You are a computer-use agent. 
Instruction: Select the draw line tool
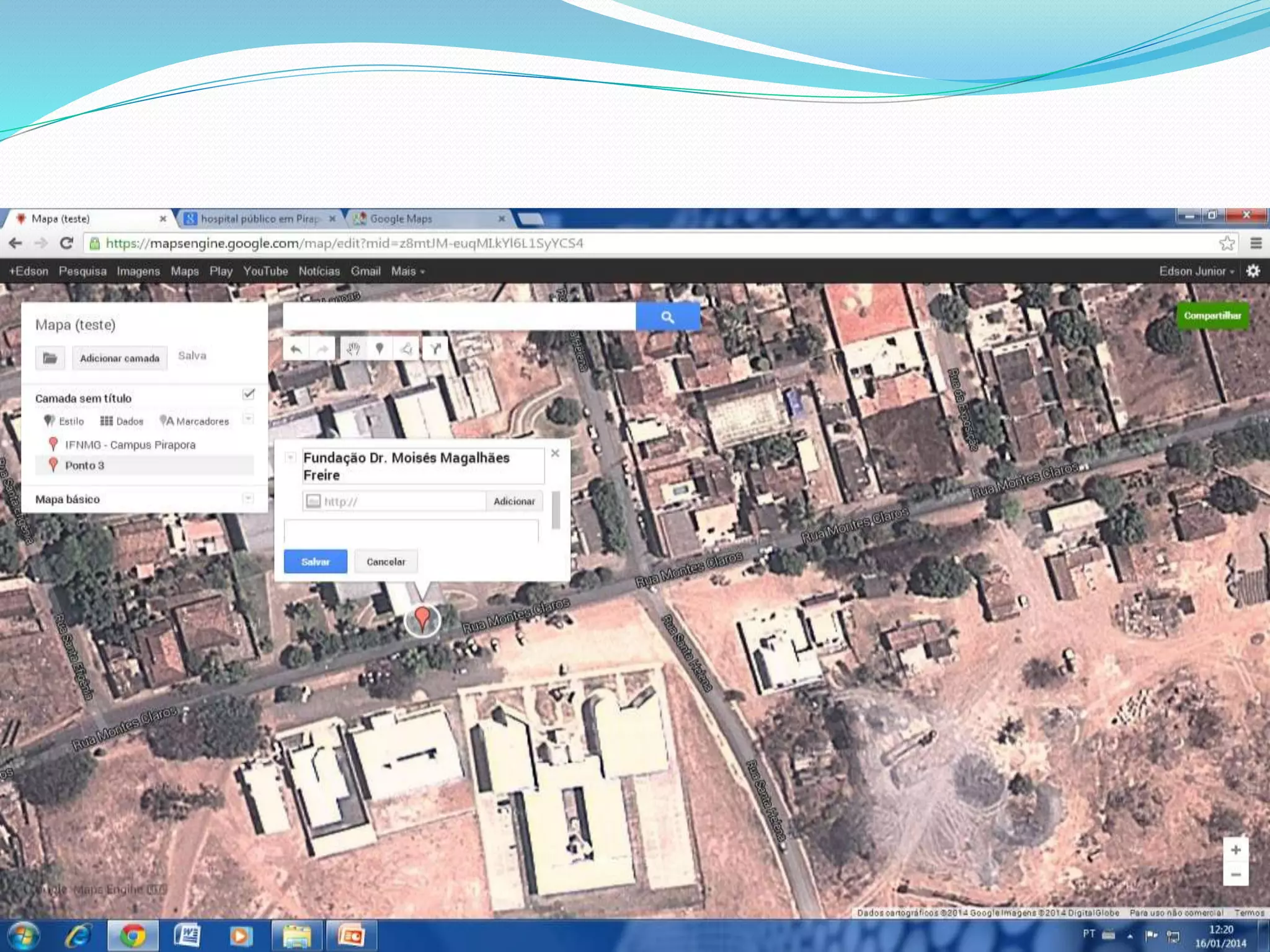click(407, 349)
